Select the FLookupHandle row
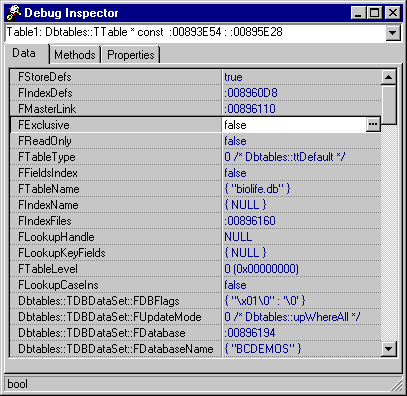 pos(196,237)
